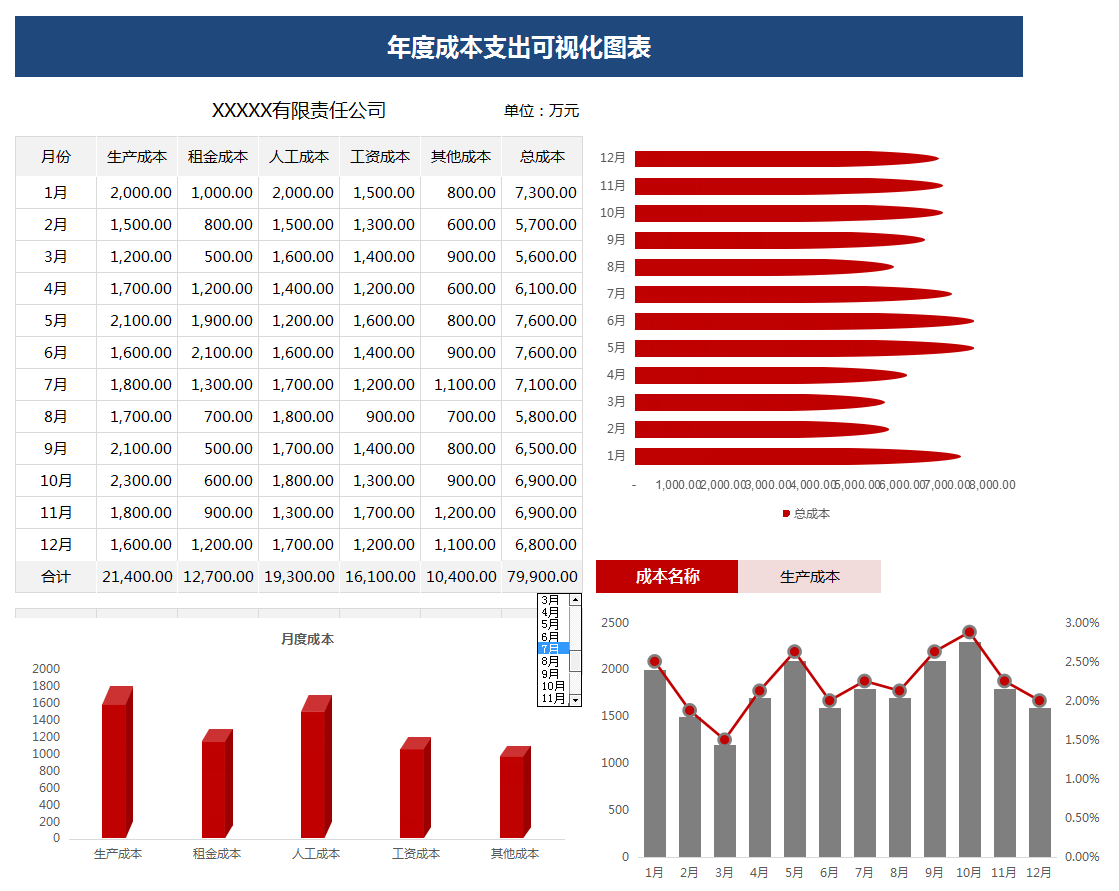Click the list box up scroll arrow
The image size is (1119, 891).
point(575,601)
